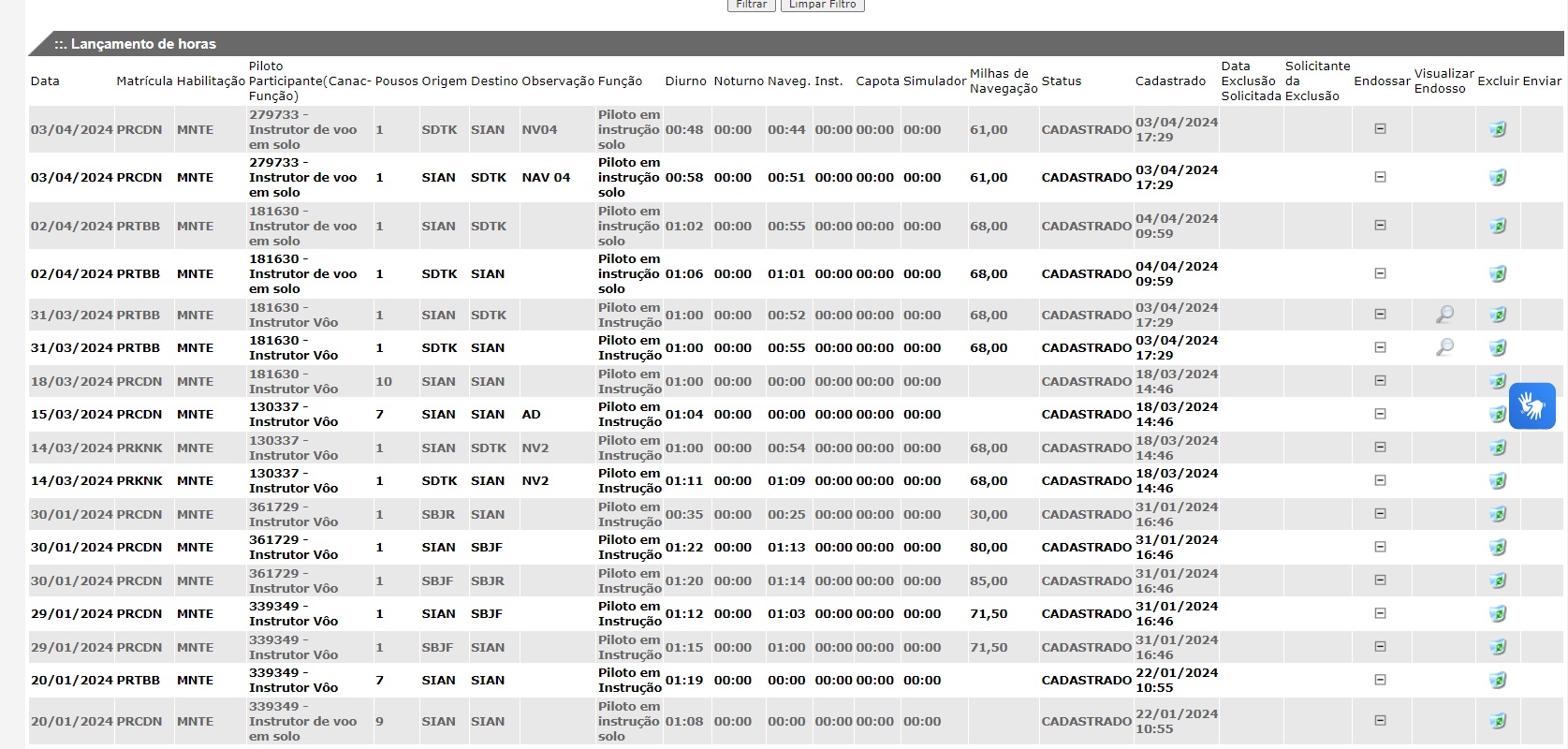Delete the 03/04/2024 flight with observation NAV 04

[1498, 177]
